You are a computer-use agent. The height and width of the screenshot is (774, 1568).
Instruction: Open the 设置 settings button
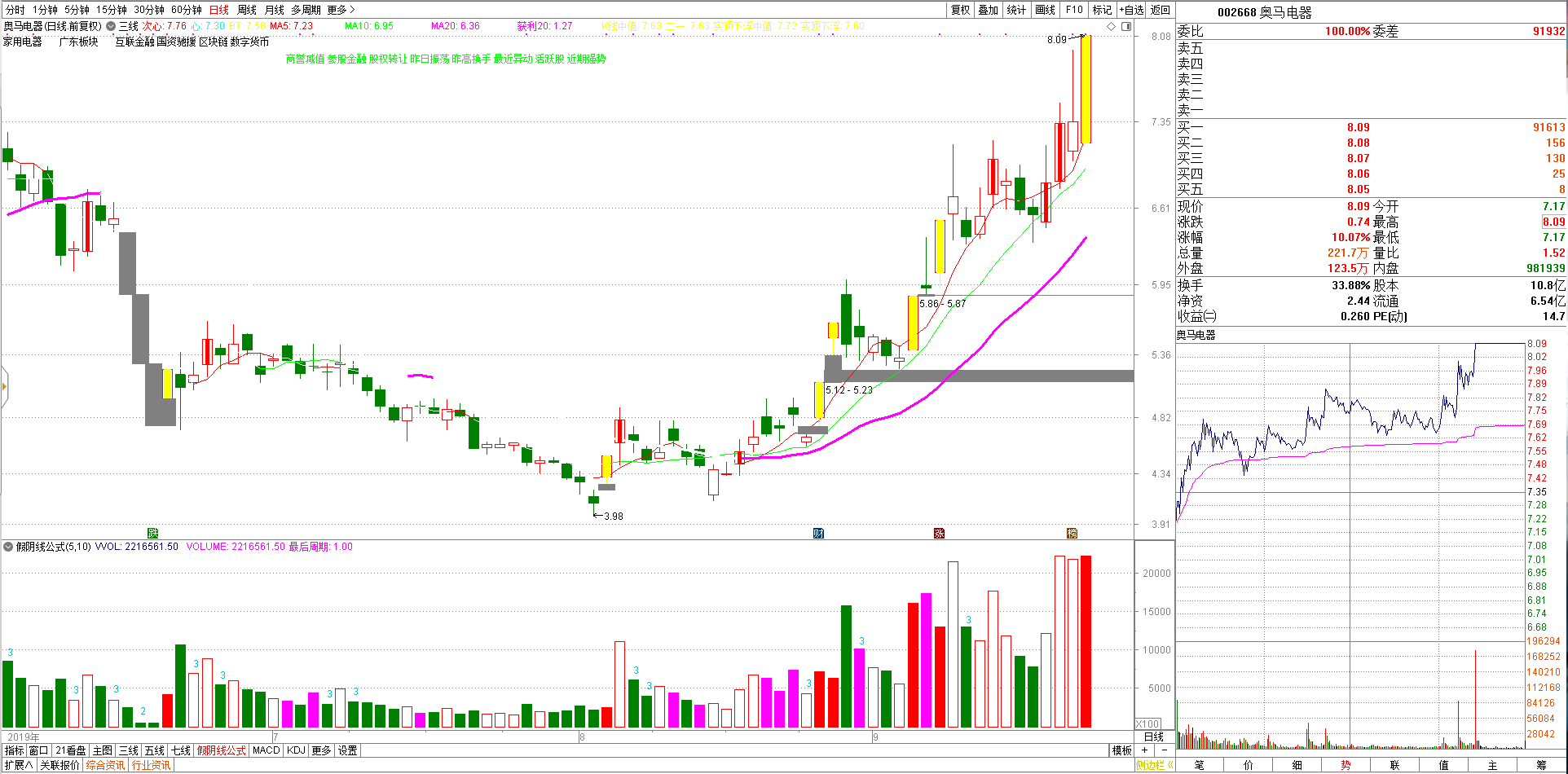(x=348, y=750)
